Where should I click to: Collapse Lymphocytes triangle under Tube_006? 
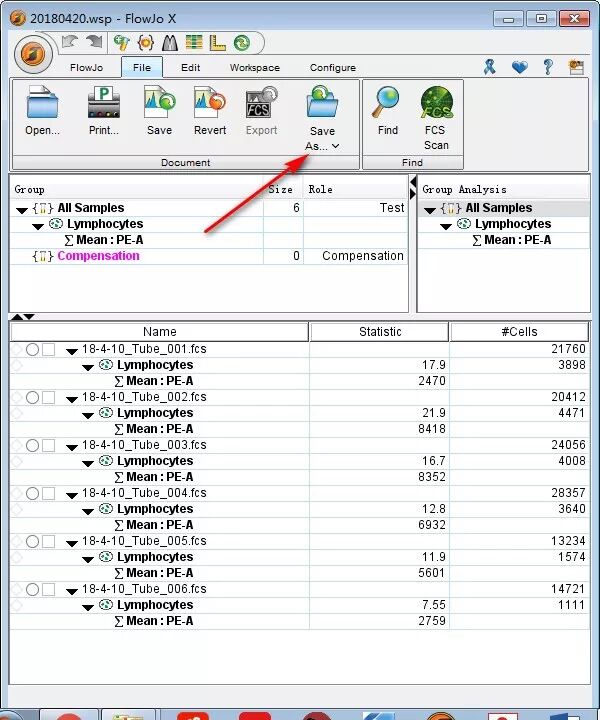[88, 608]
